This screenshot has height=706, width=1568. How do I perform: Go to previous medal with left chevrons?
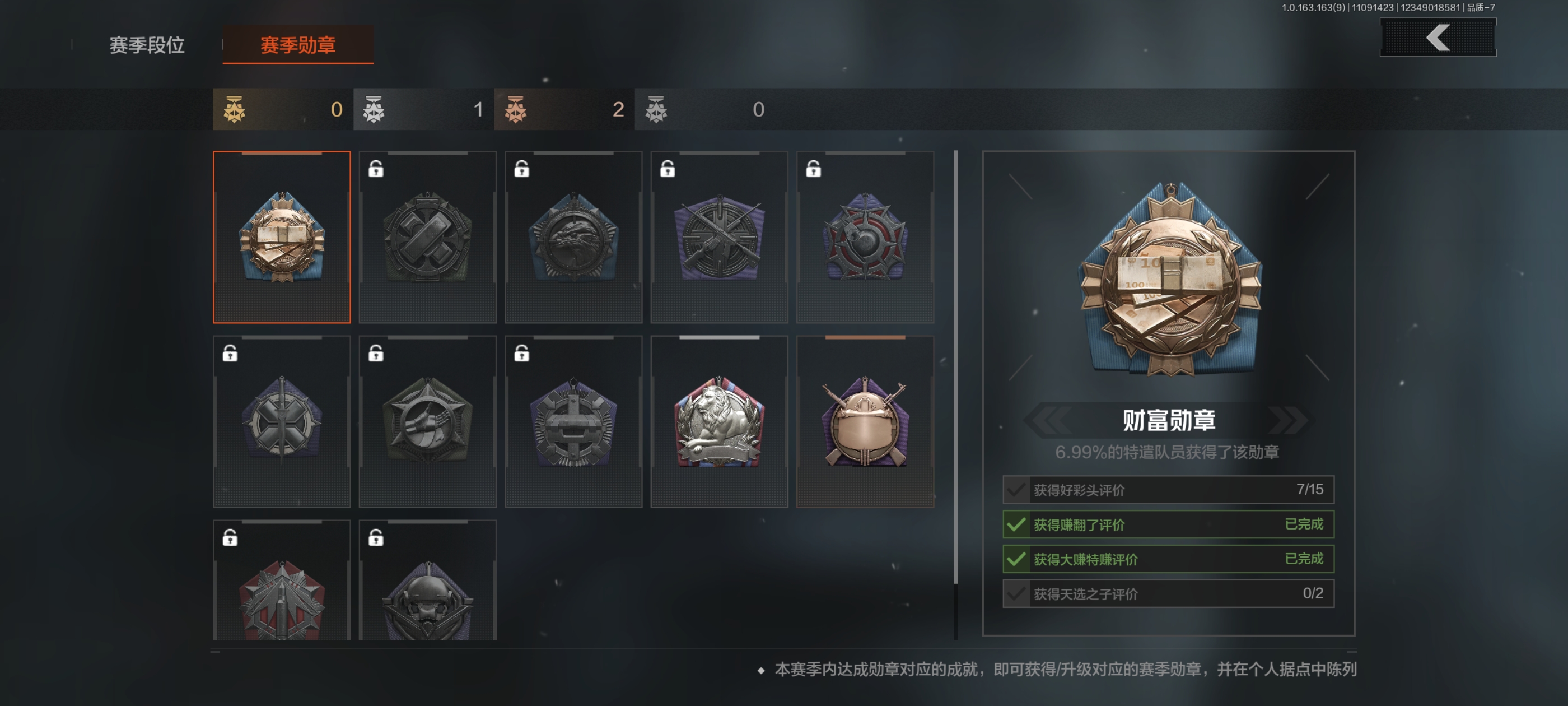[1048, 420]
